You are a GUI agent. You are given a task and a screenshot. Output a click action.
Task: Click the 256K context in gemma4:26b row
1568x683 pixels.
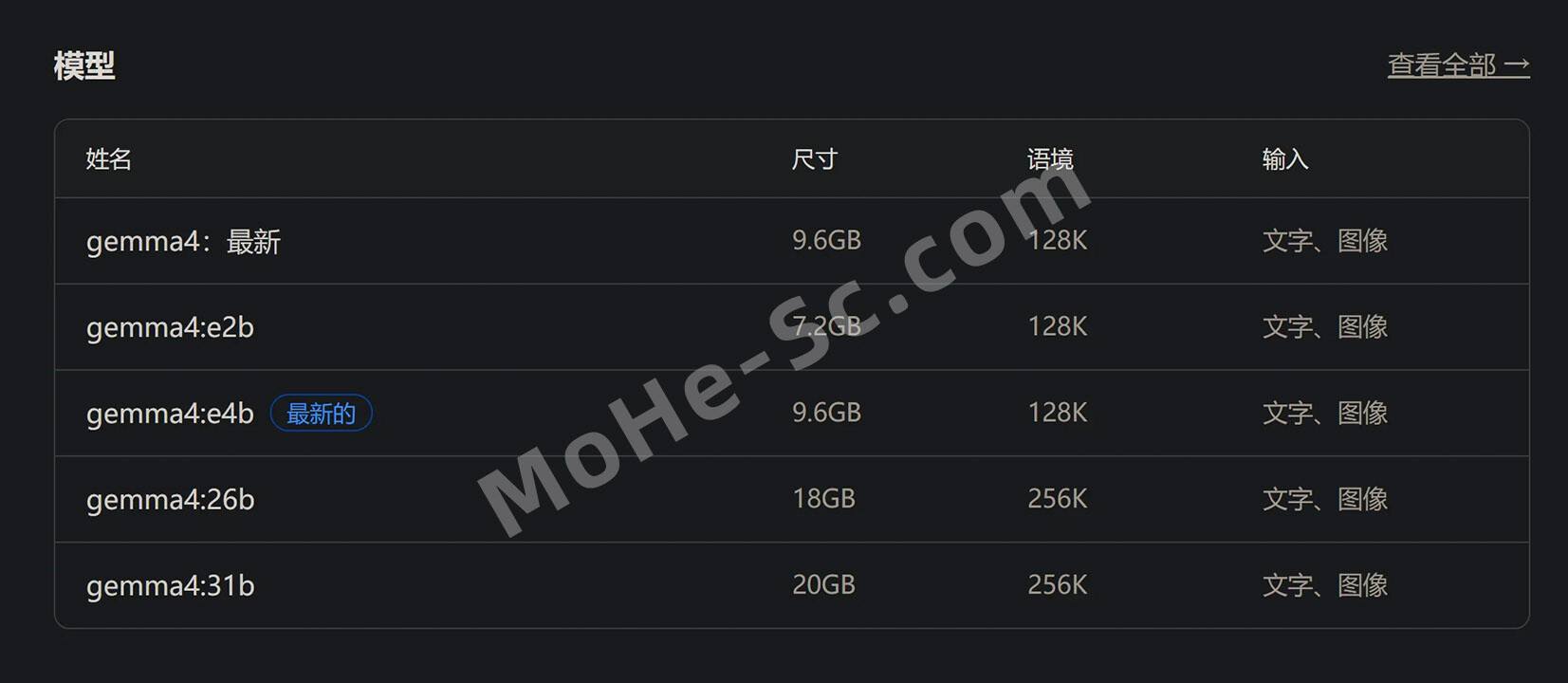1058,499
